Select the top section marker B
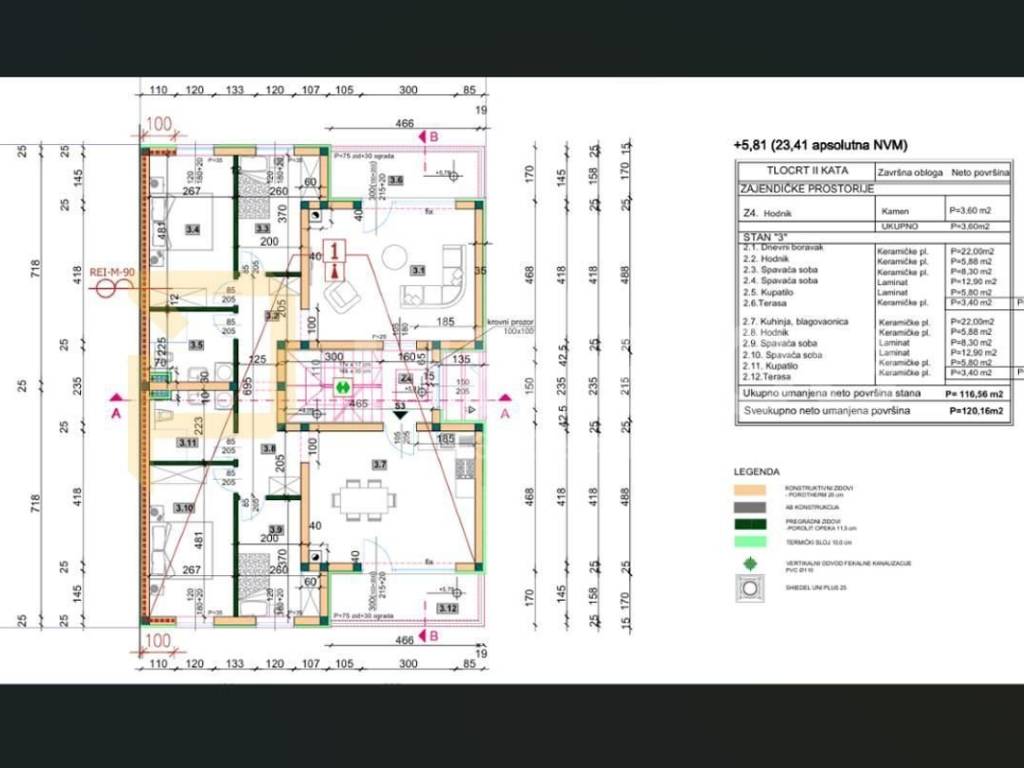This screenshot has width=1024, height=768. pos(433,137)
